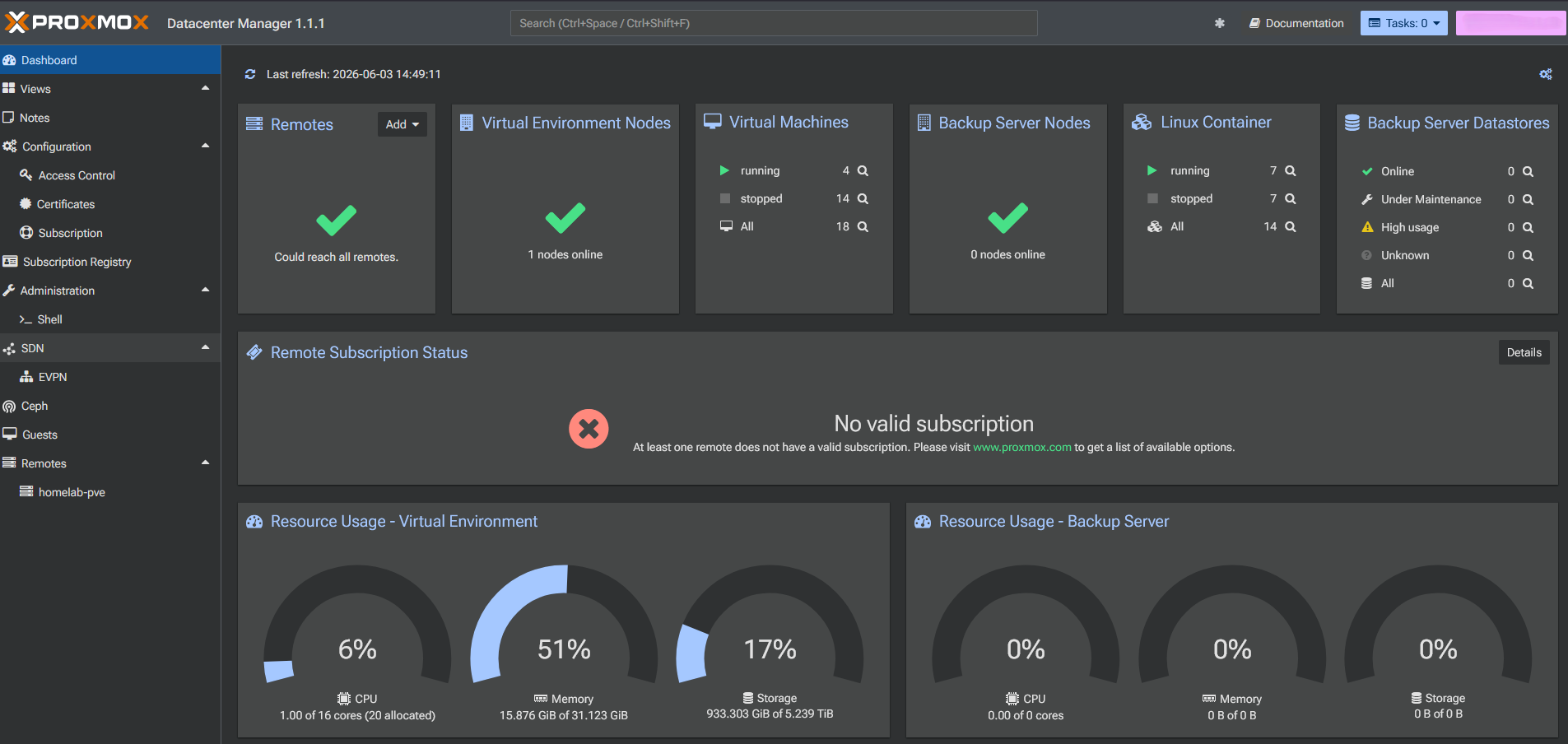1568x744 pixels.
Task: Search High usage datastores magnifier icon
Action: 1528,227
